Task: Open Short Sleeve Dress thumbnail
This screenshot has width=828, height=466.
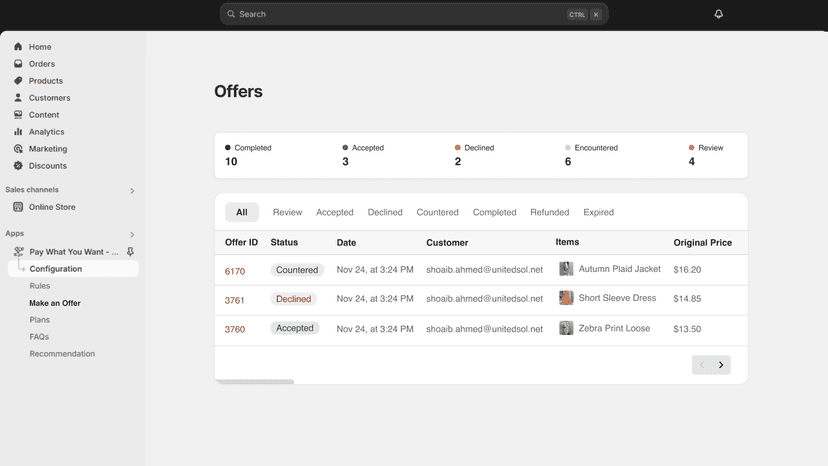Action: point(566,297)
